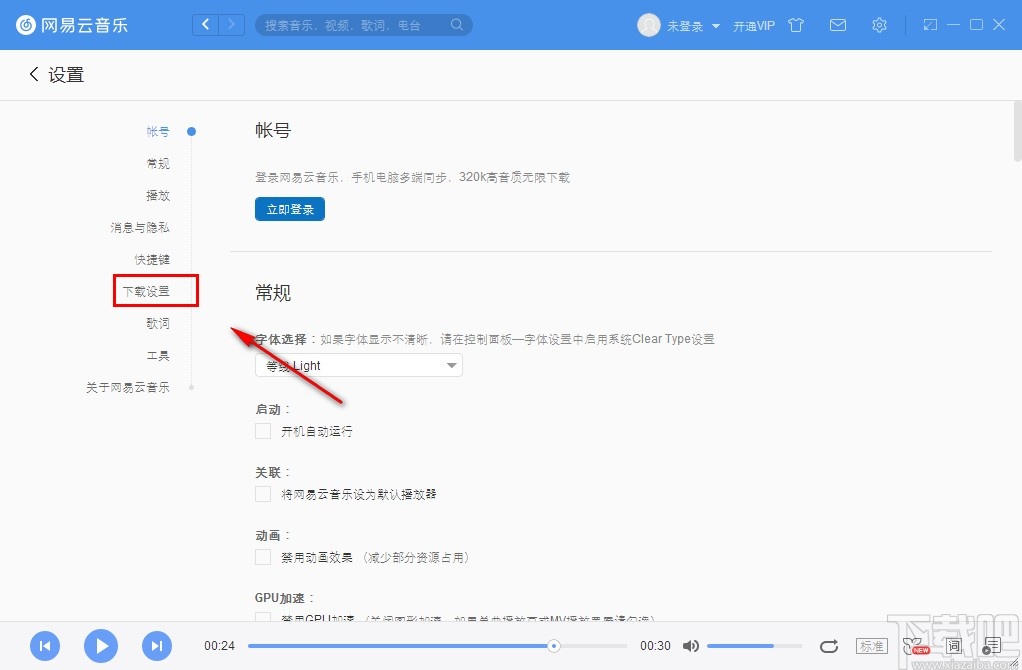Screen dimensions: 1022x670
Task: Open the NEW listen-together icon
Action: [x=915, y=646]
